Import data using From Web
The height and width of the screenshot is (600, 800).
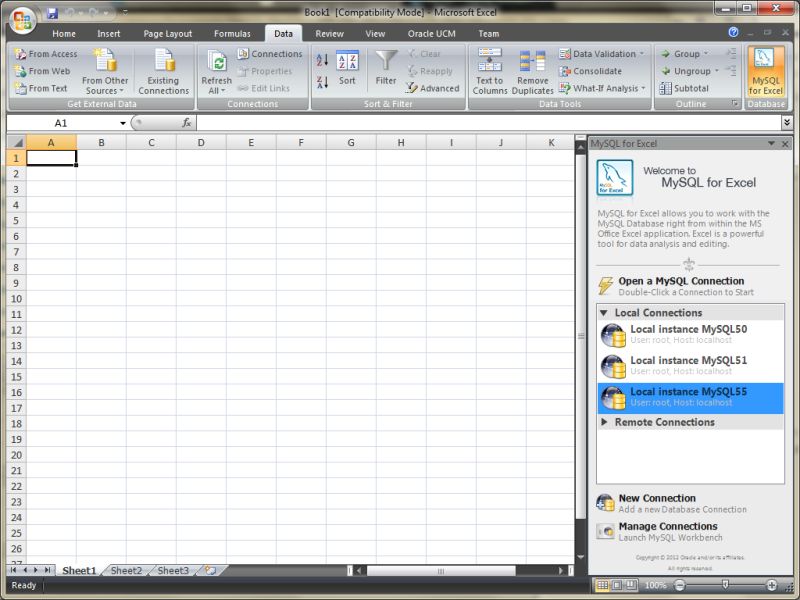tap(40, 69)
